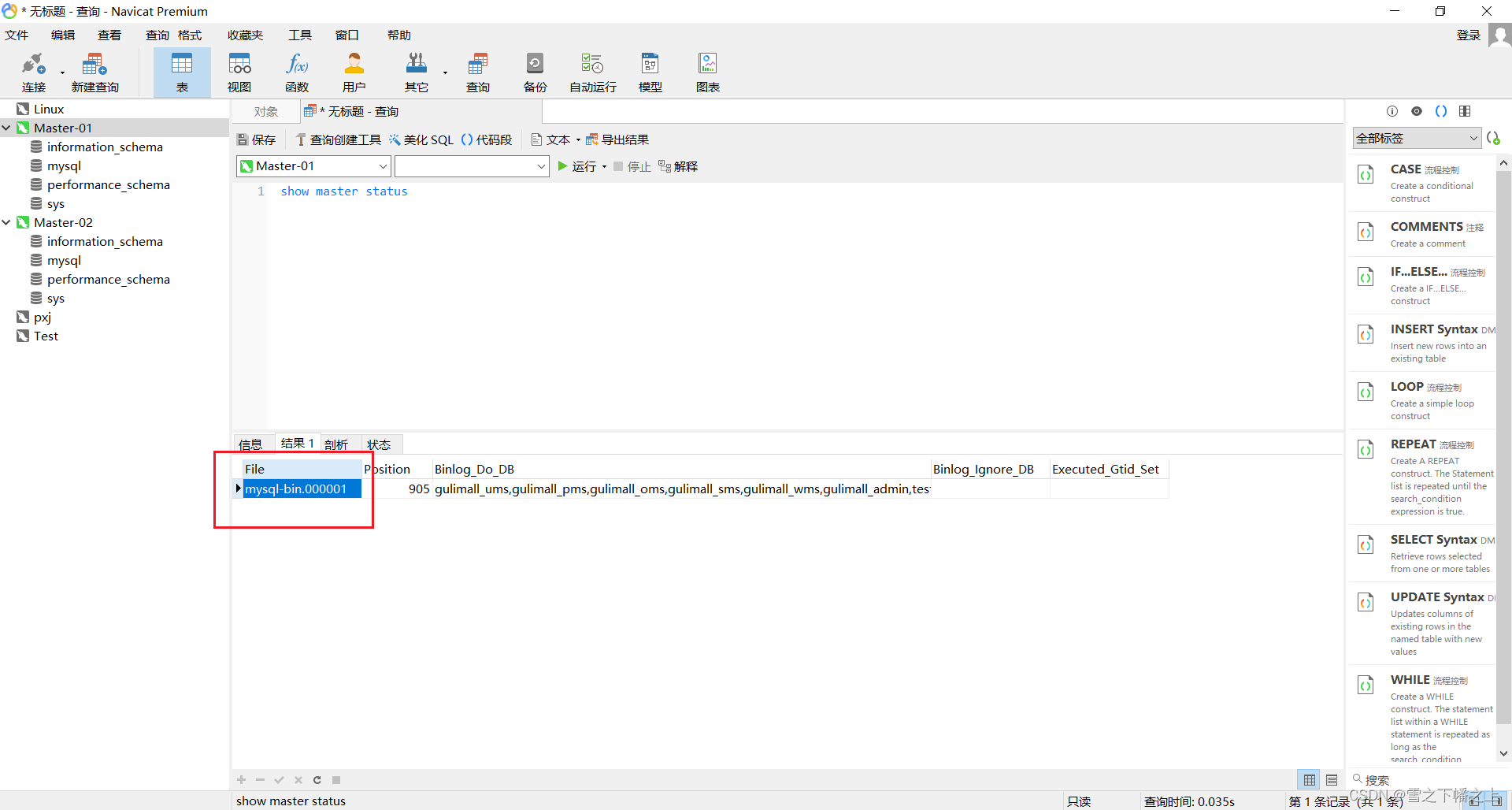Open the 其它 others icon
This screenshot has height=810, width=1512.
(x=417, y=72)
